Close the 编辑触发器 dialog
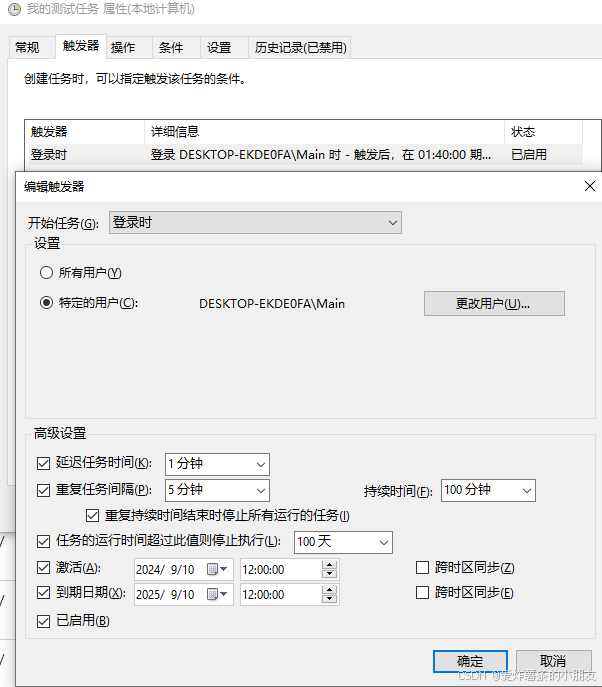The height and width of the screenshot is (687, 602). 590,186
